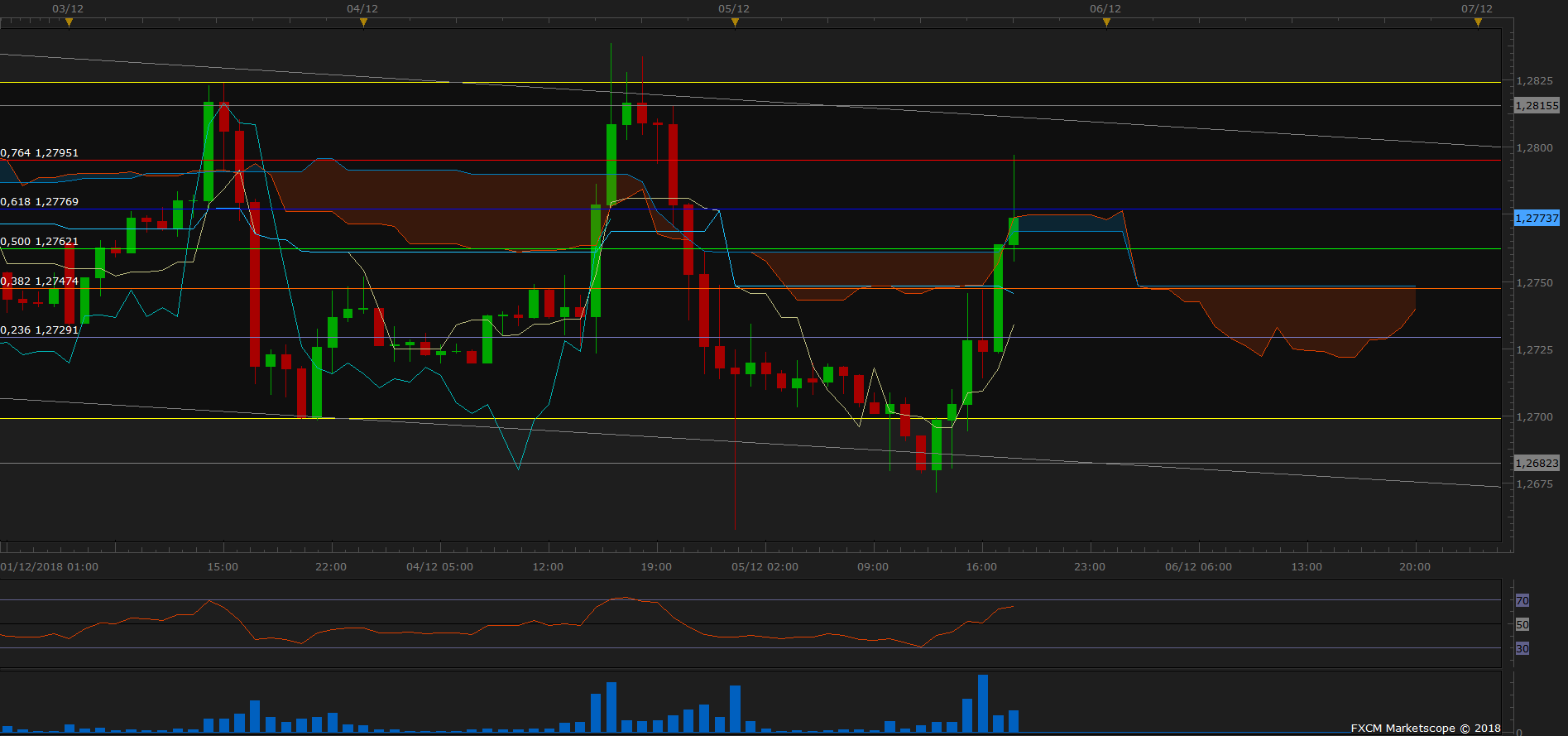Click the 1,26823 price level tag
Image resolution: width=1568 pixels, height=736 pixels.
pos(1537,463)
